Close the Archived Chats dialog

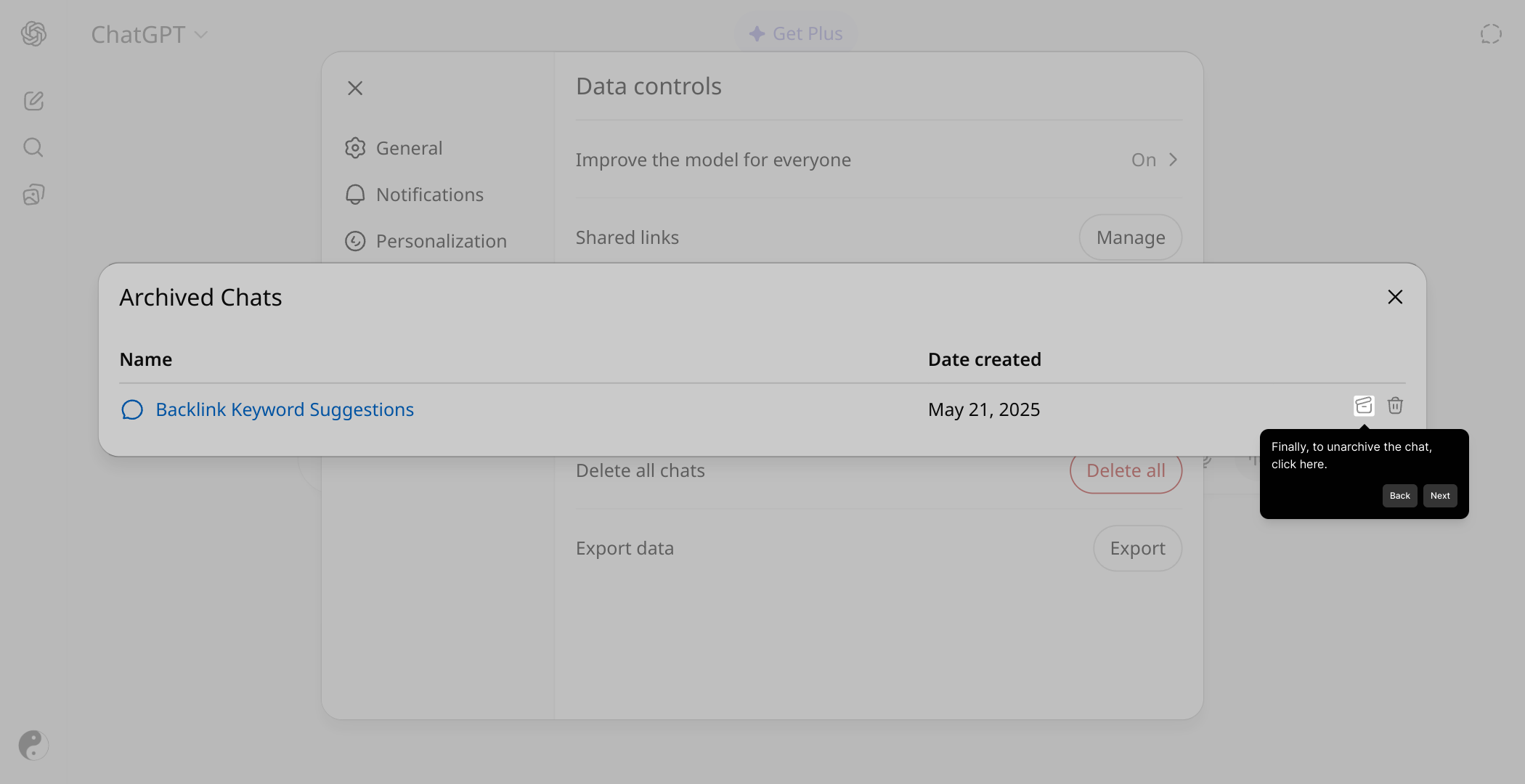coord(1395,297)
